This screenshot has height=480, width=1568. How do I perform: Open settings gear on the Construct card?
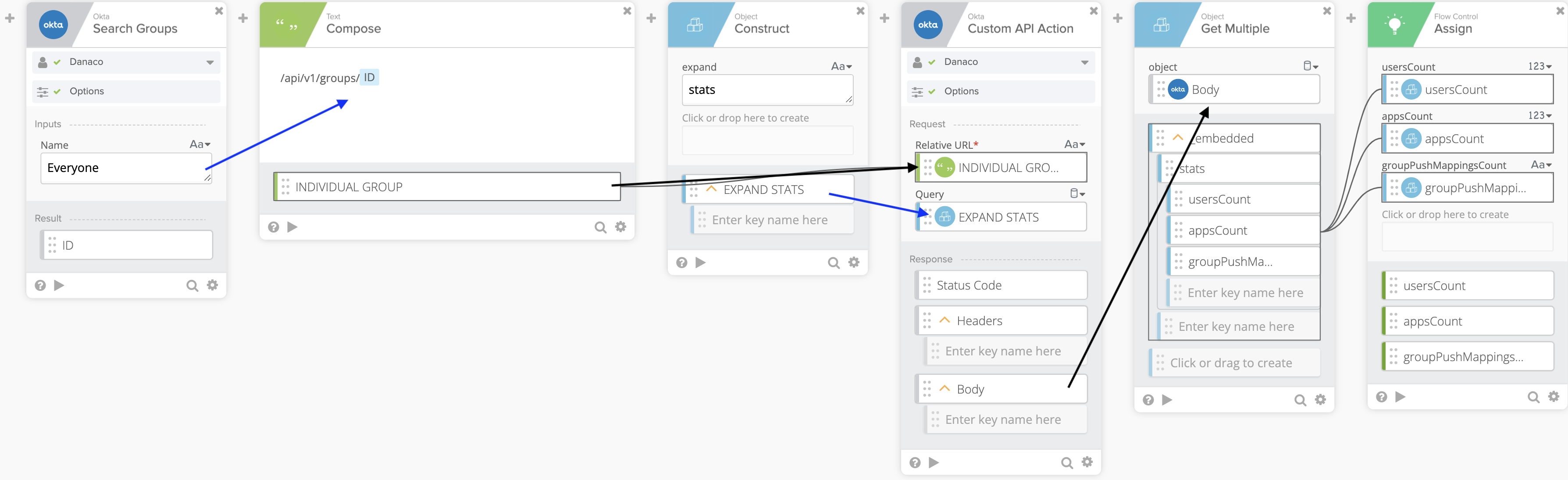[x=854, y=261]
